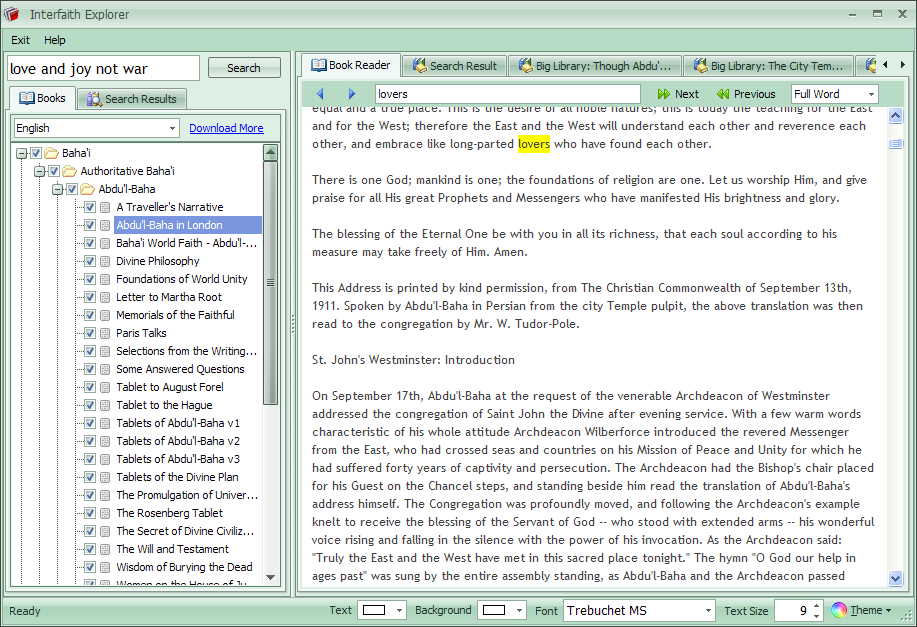Jump to next match with green Next arrows

pos(678,94)
